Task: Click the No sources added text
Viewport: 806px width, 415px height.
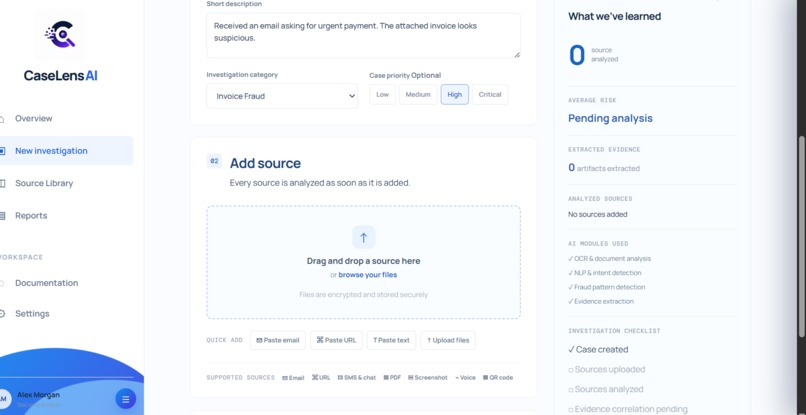Action: (x=597, y=214)
